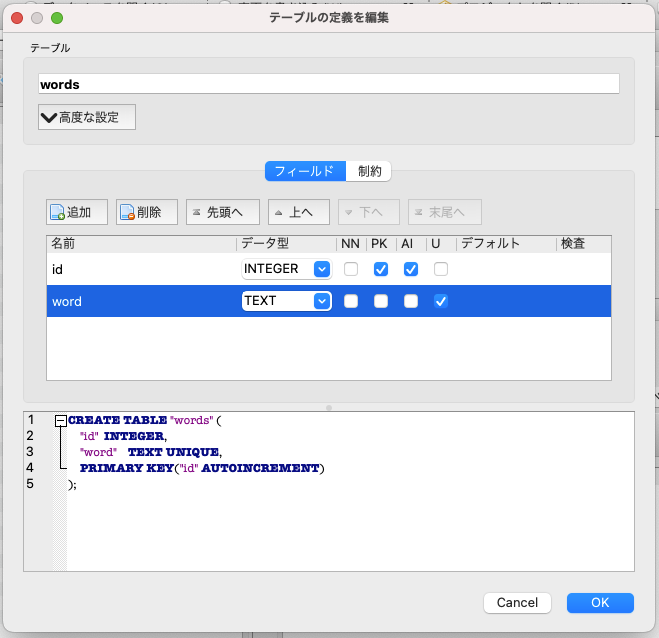
Task: Click the default value cell for id
Action: coord(506,269)
